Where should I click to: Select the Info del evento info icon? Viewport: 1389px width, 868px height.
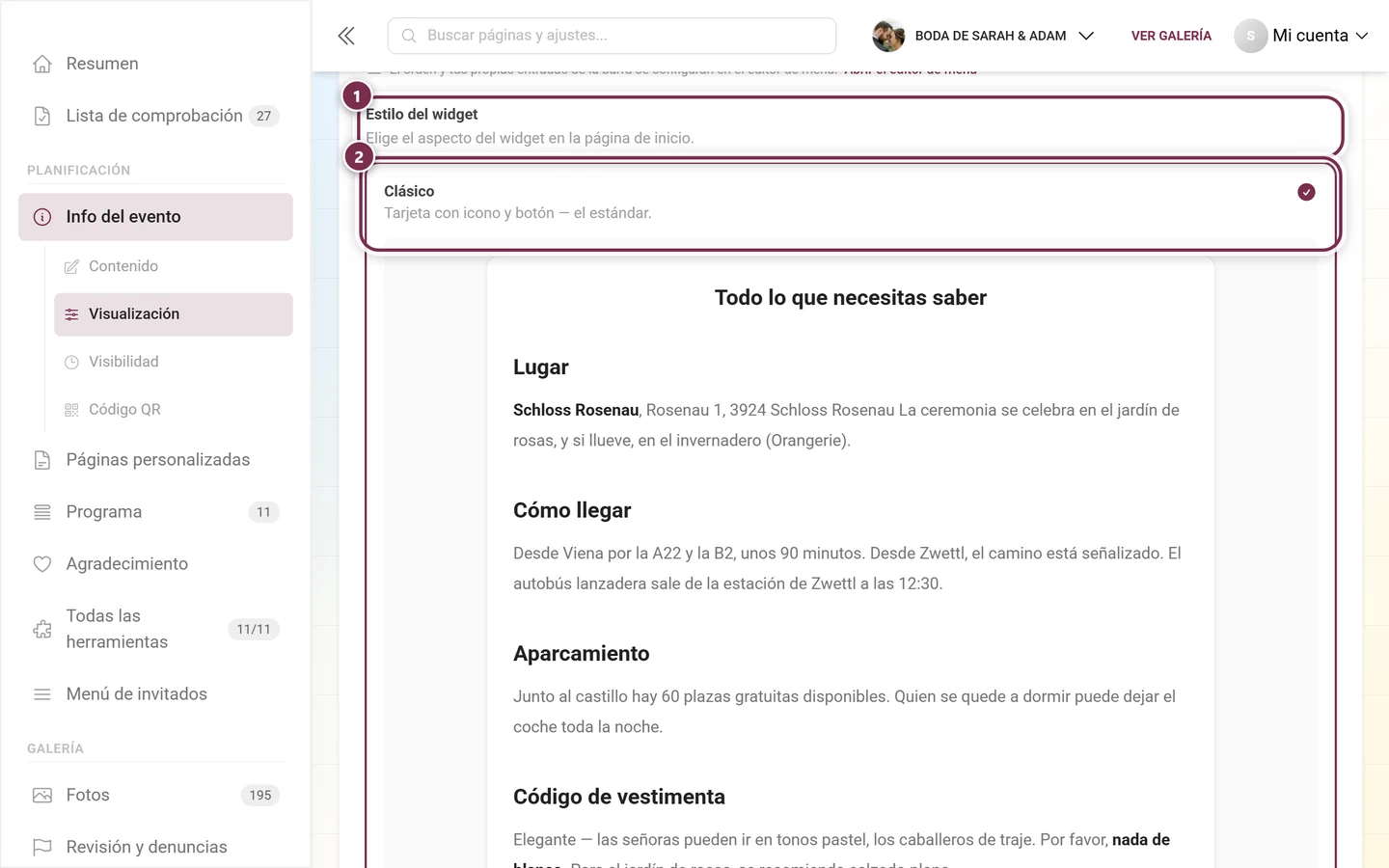(42, 217)
